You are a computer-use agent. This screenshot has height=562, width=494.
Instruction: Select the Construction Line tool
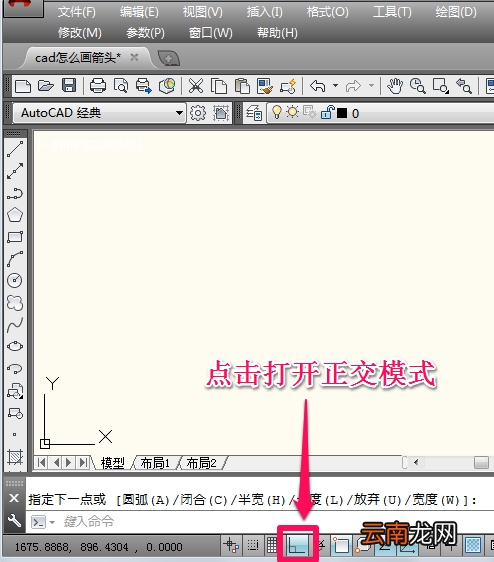15,171
